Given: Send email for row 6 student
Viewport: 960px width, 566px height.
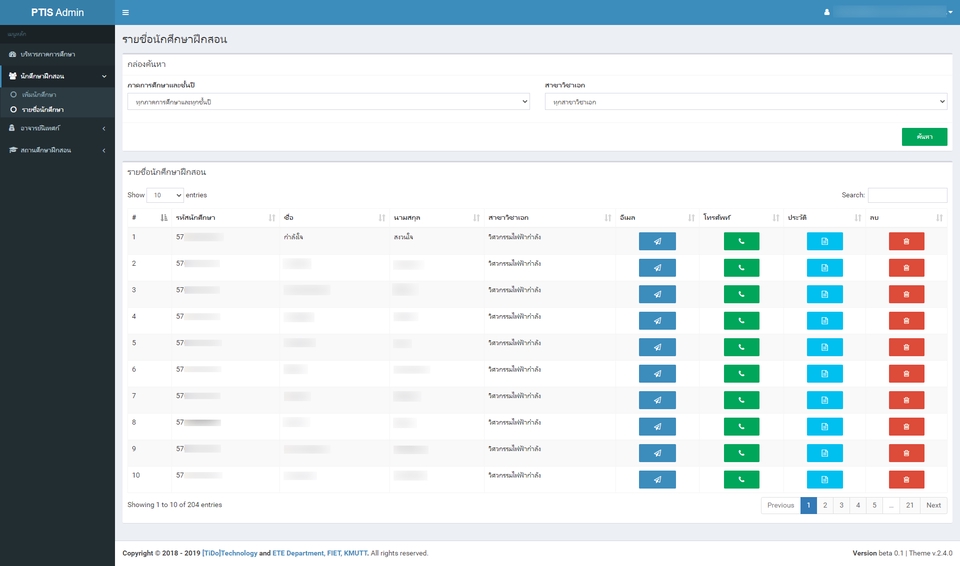Looking at the screenshot, I should 657,374.
